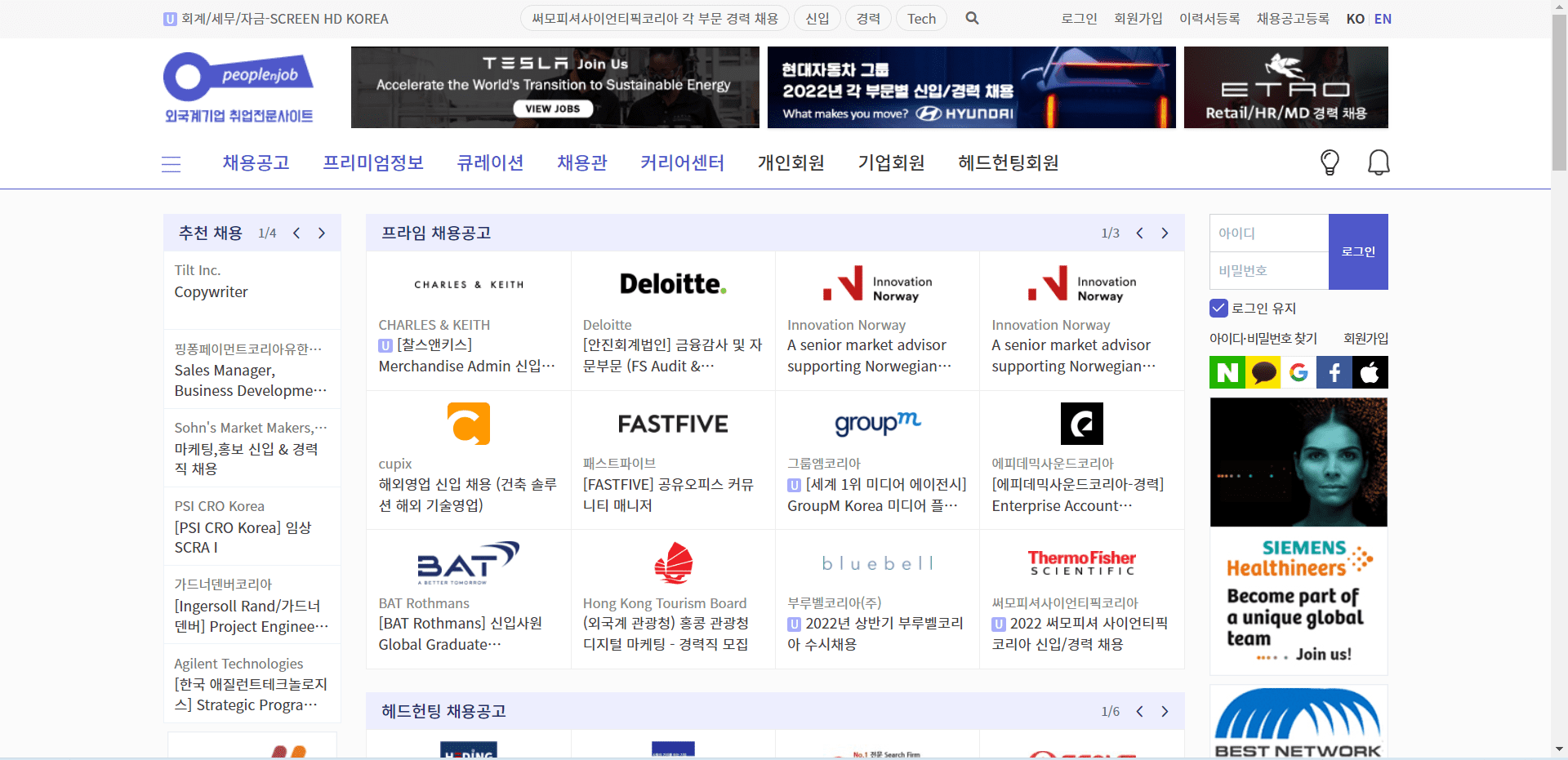This screenshot has width=1568, height=760.
Task: Open the 회원가입 signup link
Action: coord(1137,18)
